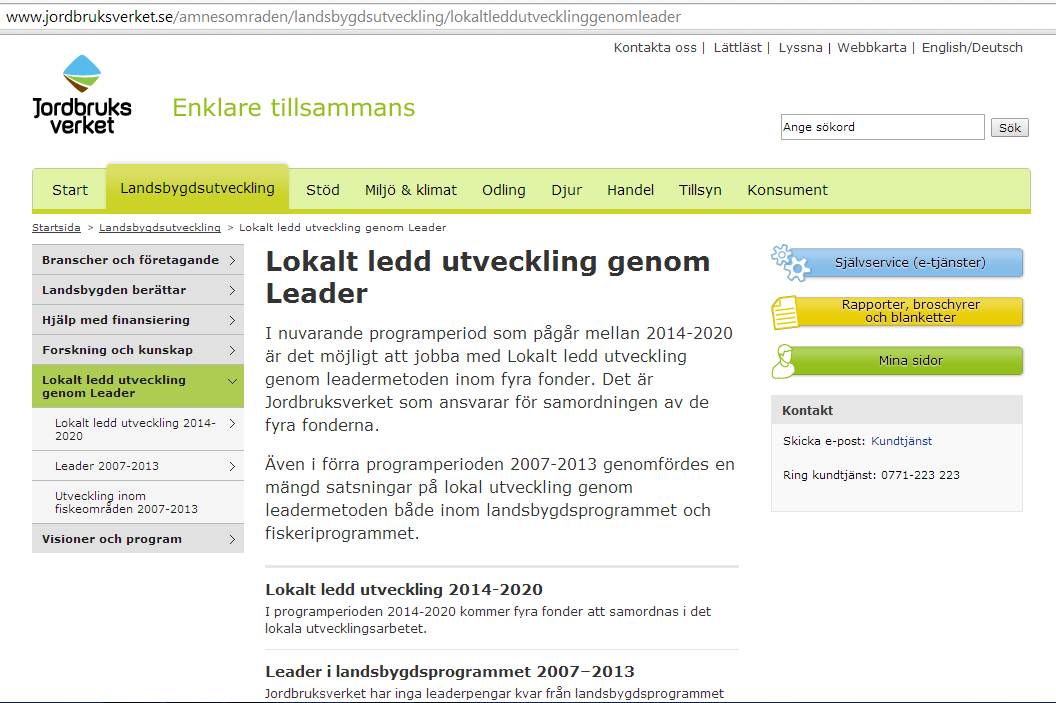Screen dimensions: 1056x703
Task: Click the Landsbygdsutveckling breadcrumb link
Action: point(160,228)
